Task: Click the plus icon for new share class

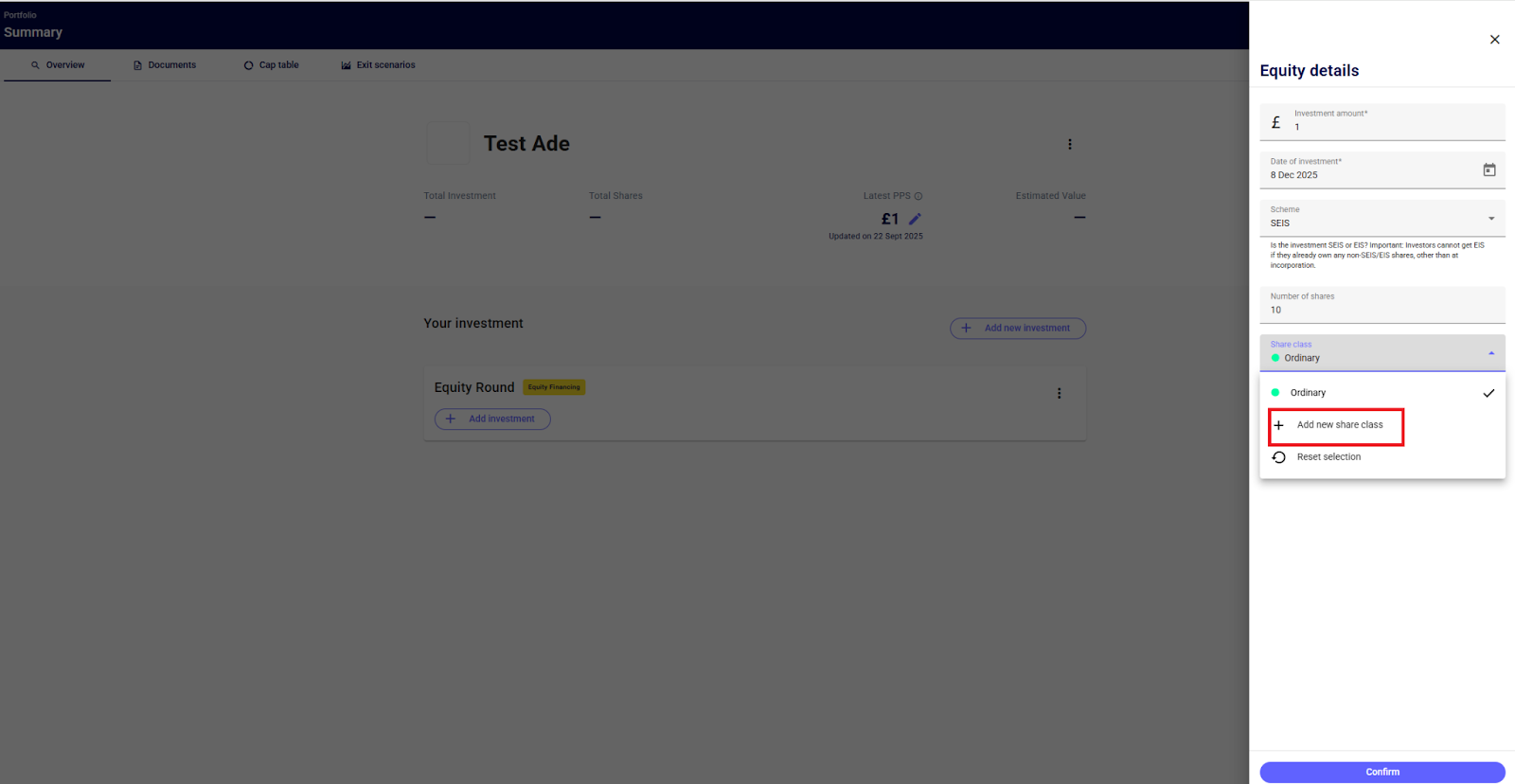Action: point(1279,425)
